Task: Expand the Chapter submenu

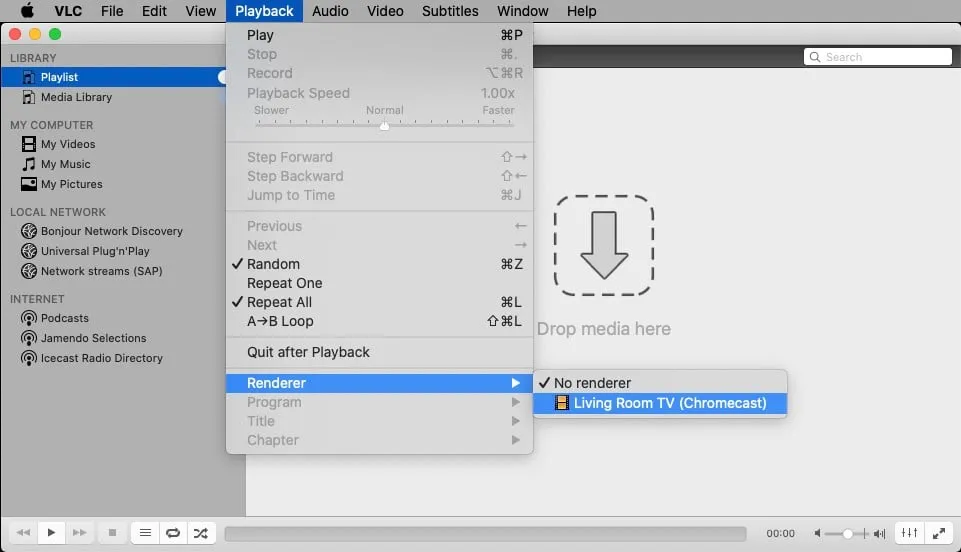Action: click(x=379, y=440)
